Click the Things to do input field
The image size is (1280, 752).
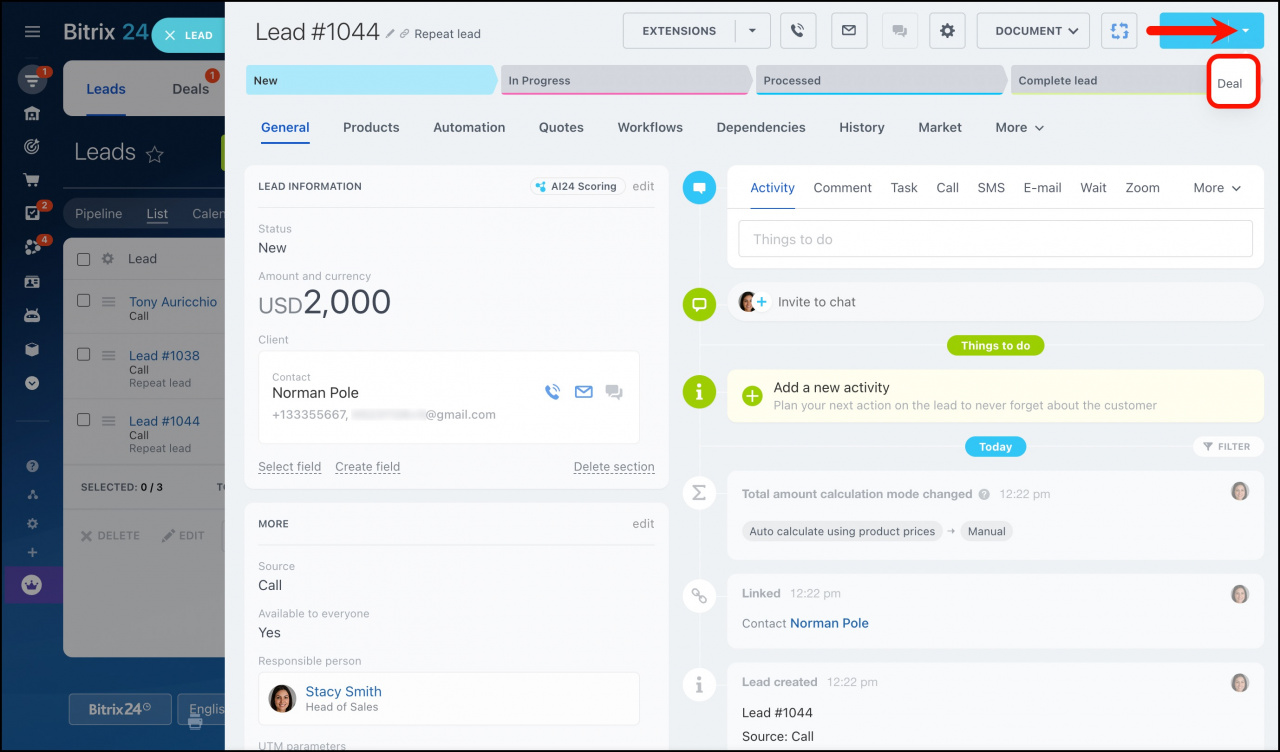(x=995, y=239)
